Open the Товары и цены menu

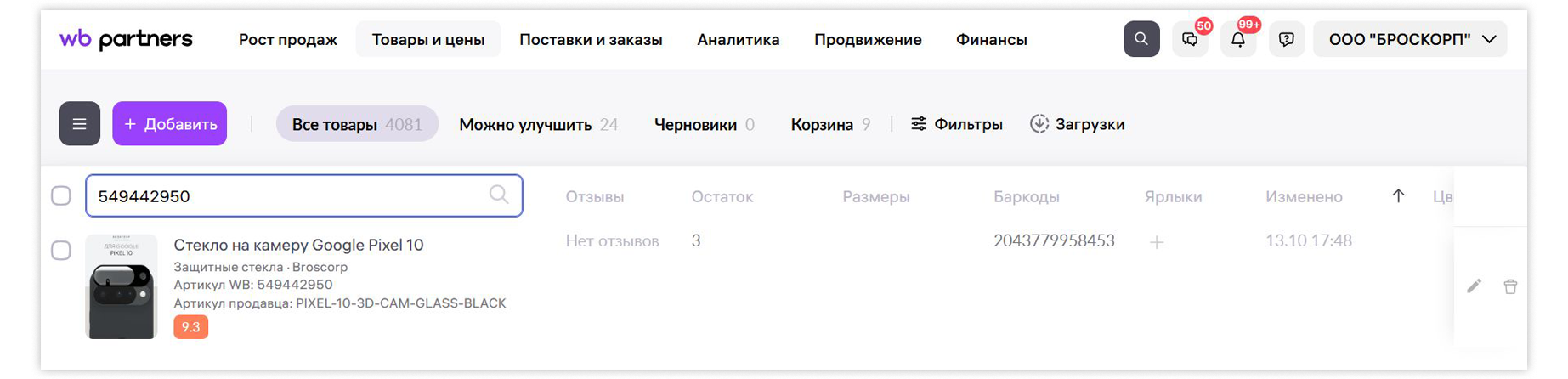tap(428, 40)
